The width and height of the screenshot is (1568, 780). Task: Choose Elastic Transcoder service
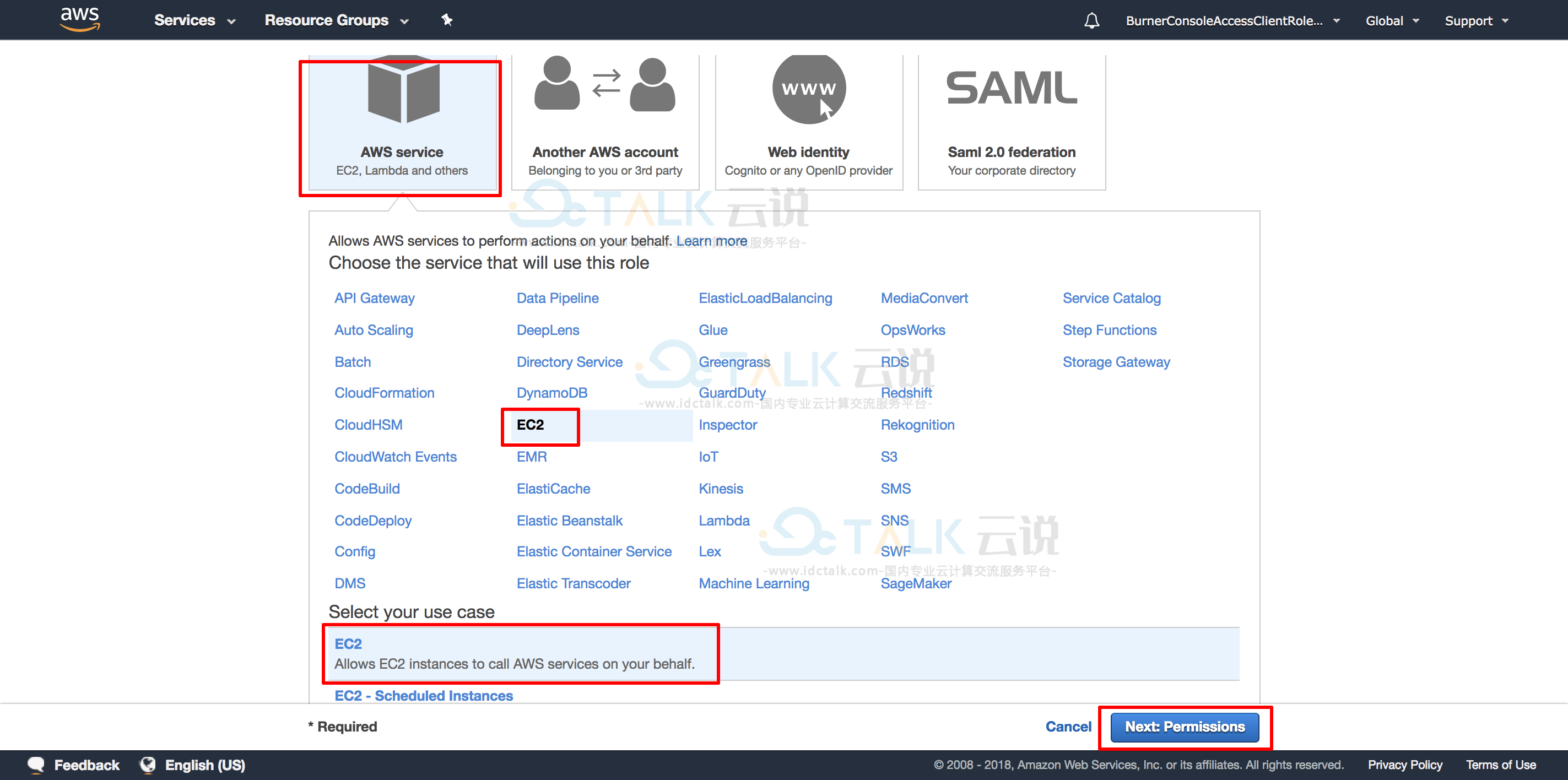pos(574,583)
